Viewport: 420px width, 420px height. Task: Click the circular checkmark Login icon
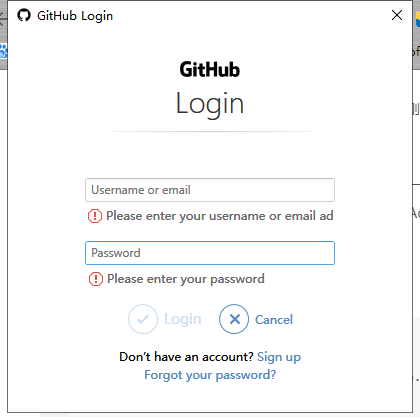(143, 319)
